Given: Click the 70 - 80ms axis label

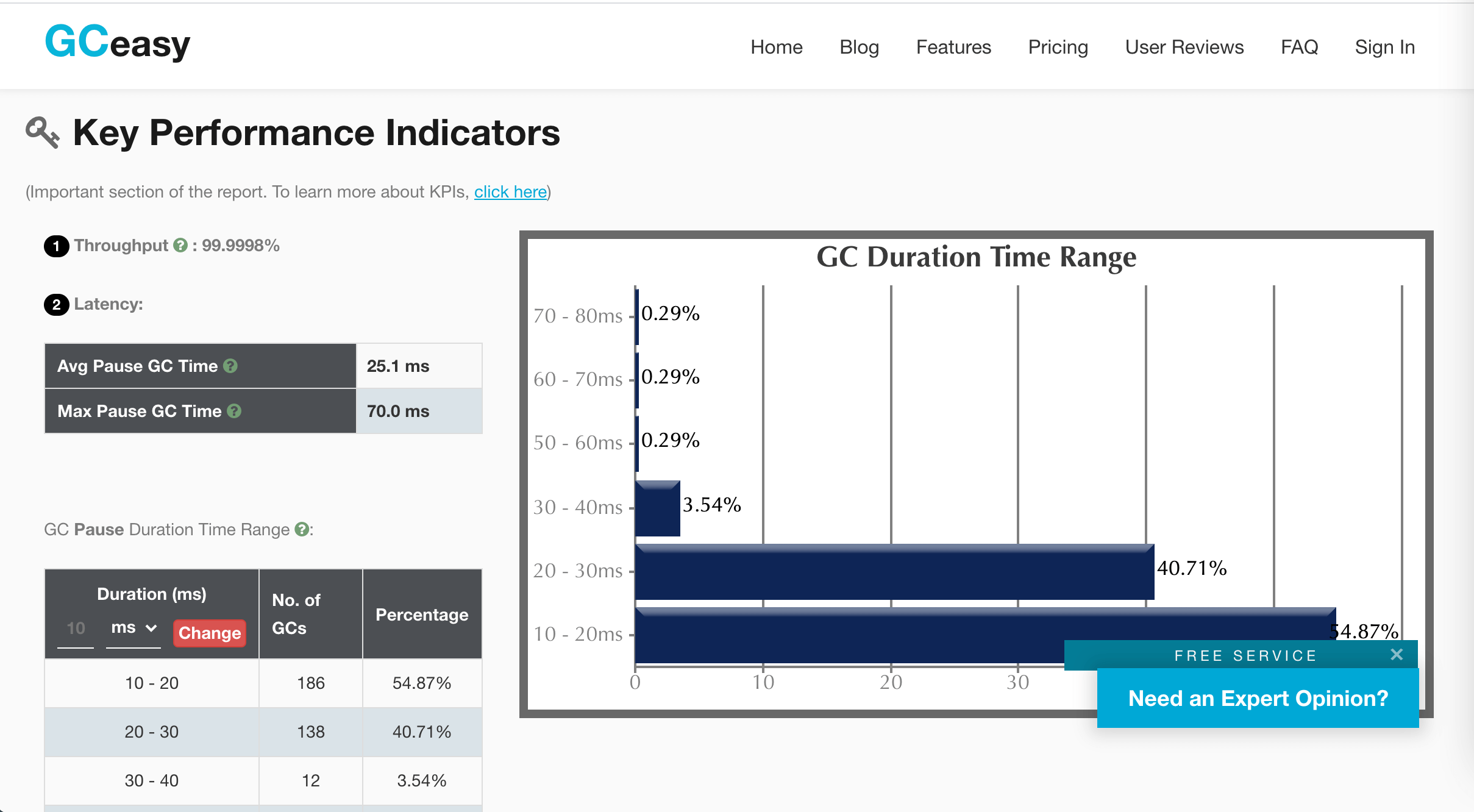Looking at the screenshot, I should [x=578, y=316].
